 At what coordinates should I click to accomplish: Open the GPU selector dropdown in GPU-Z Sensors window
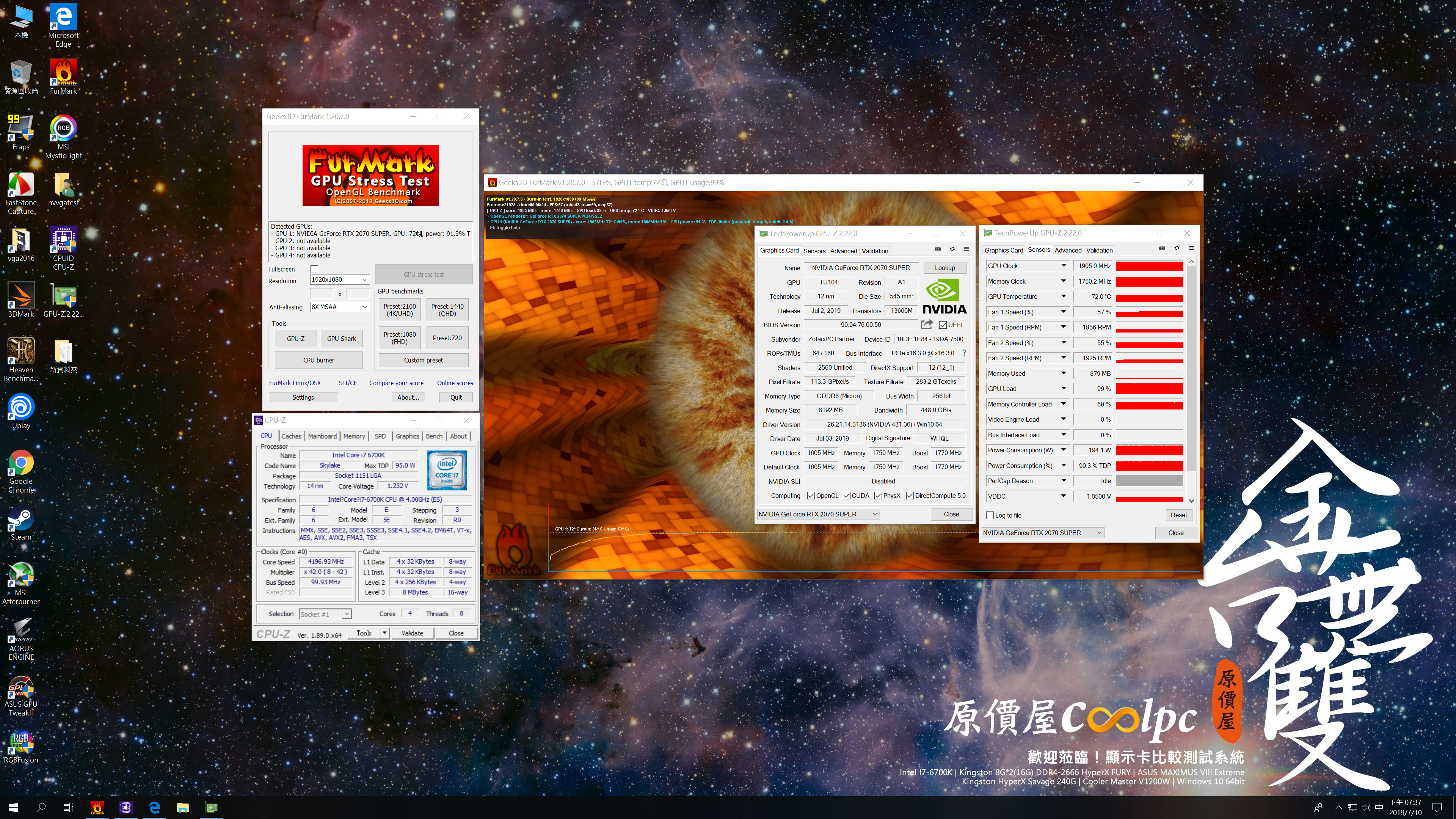pyautogui.click(x=1042, y=532)
